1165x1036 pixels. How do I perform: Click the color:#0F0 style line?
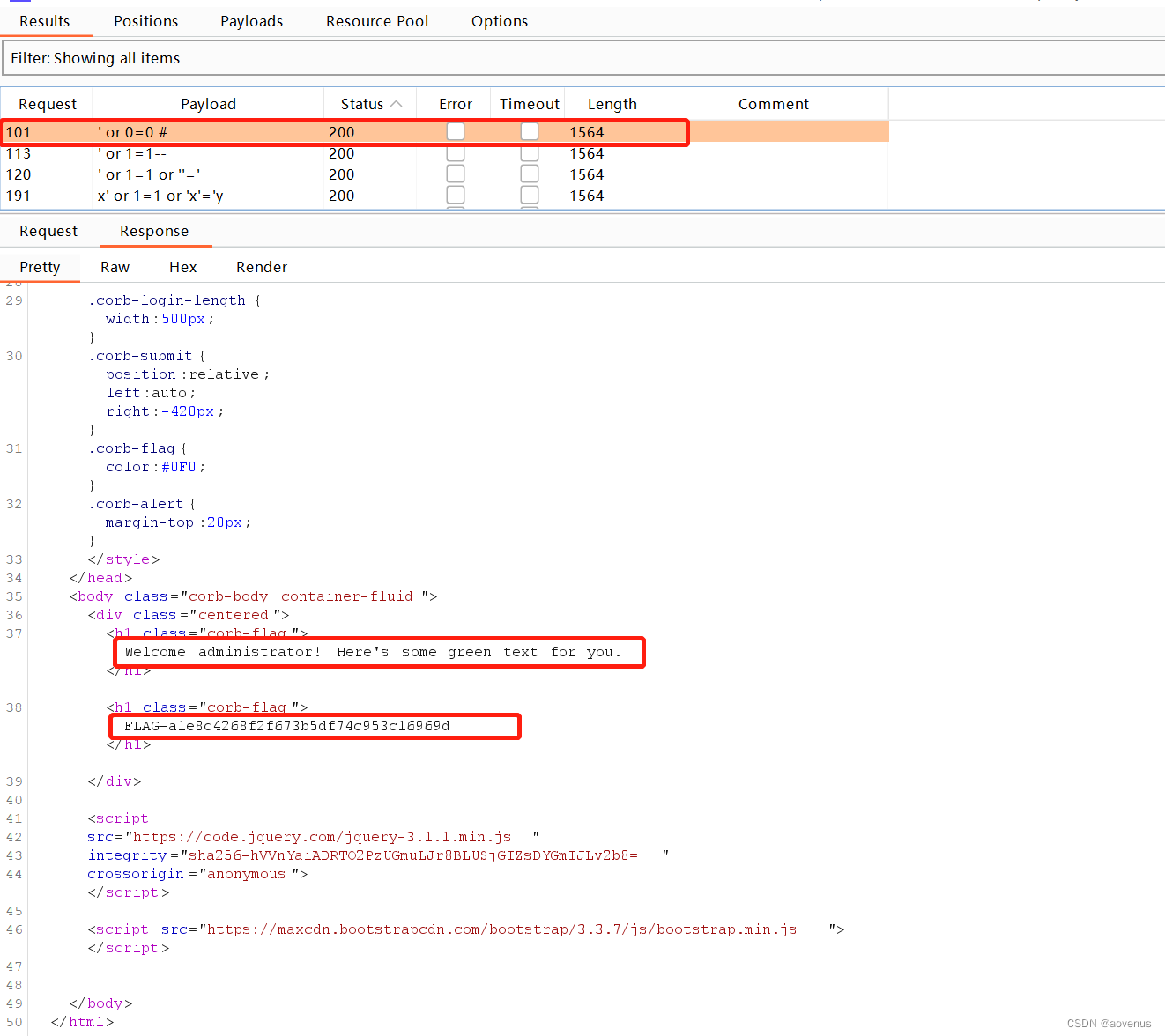(x=155, y=467)
